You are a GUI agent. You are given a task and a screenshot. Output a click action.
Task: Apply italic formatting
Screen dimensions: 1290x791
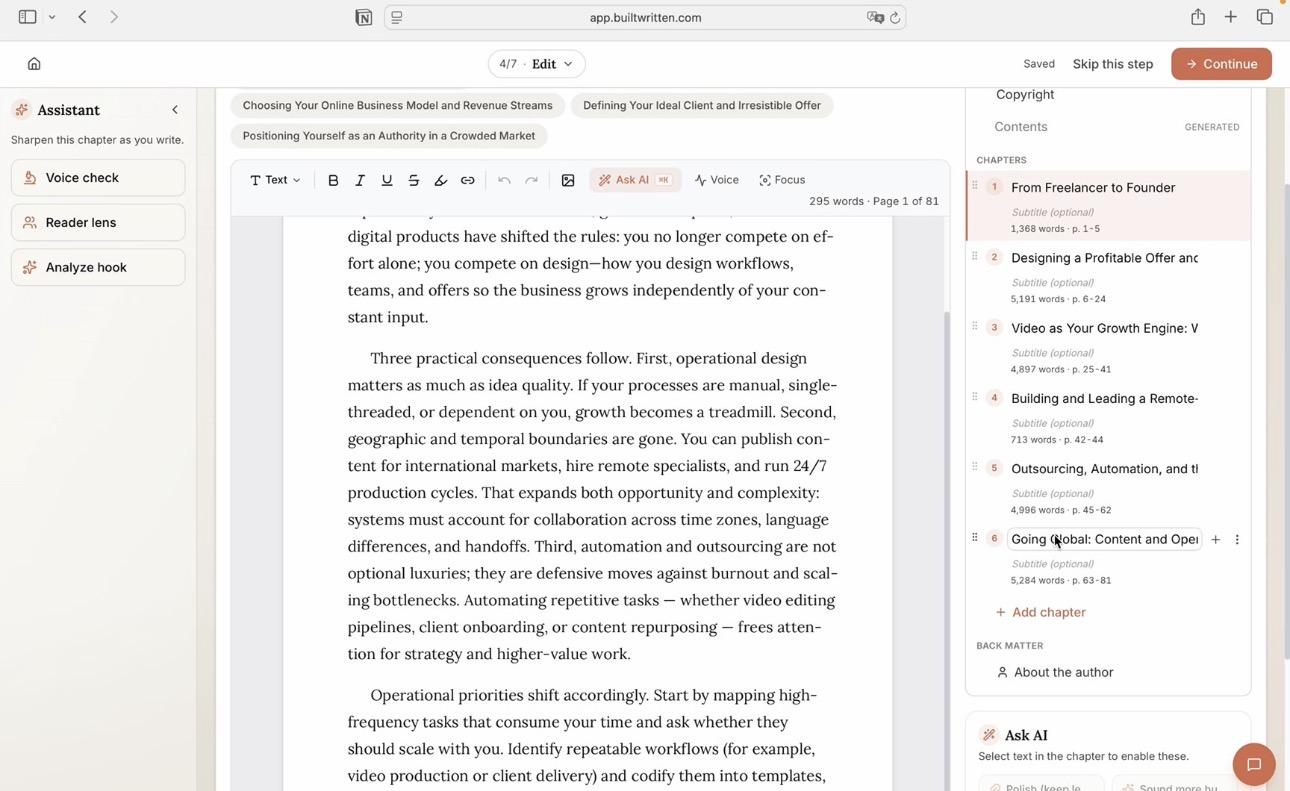pos(360,180)
